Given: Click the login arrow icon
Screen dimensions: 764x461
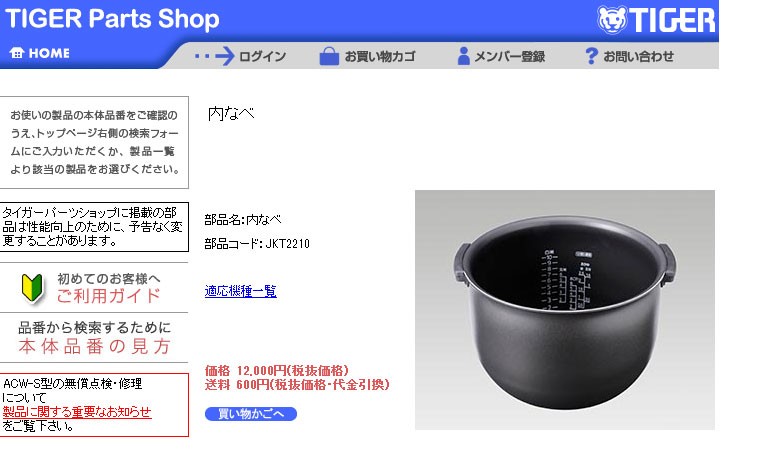Looking at the screenshot, I should pos(214,56).
